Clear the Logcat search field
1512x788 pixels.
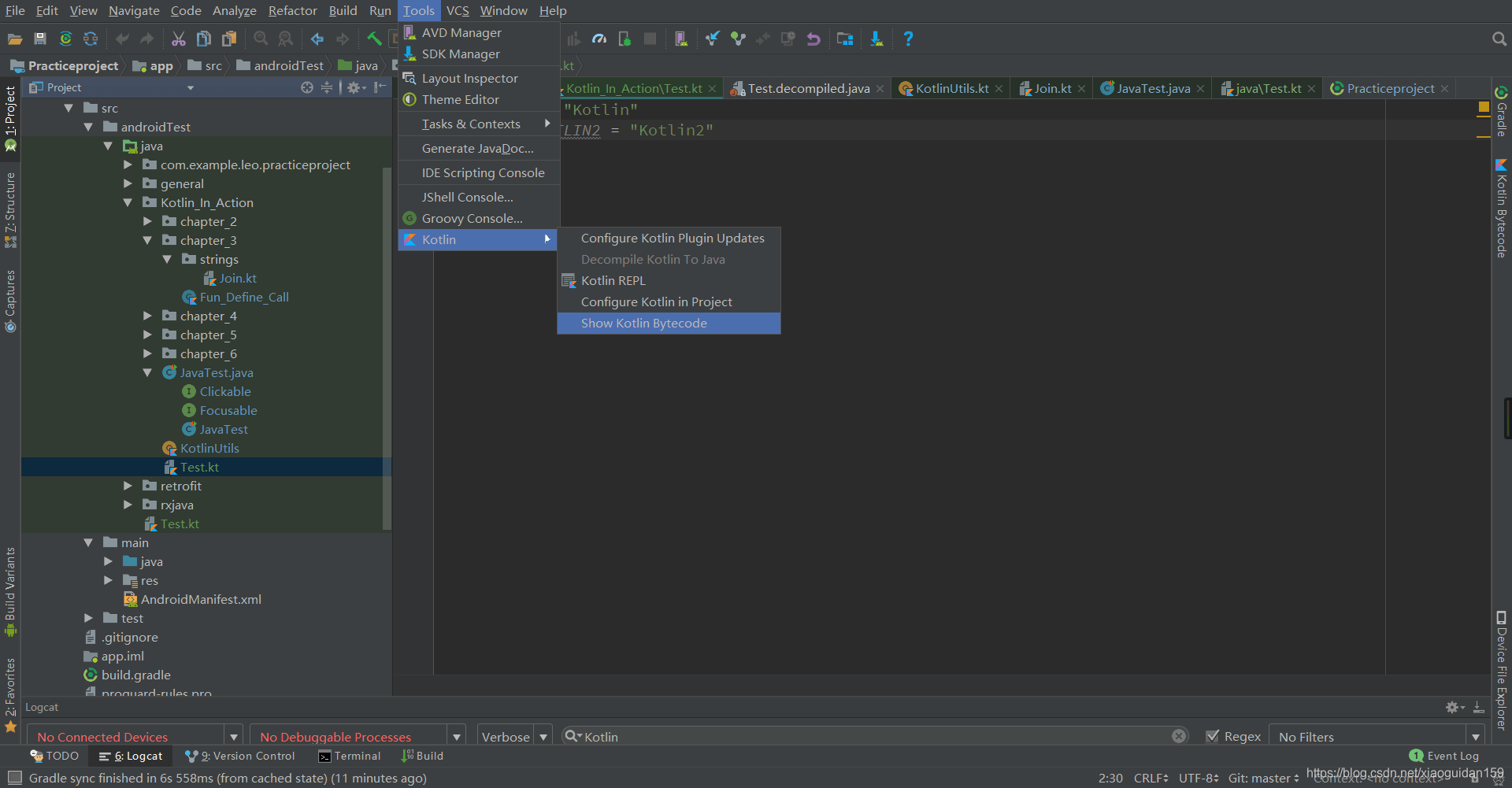pos(1179,736)
